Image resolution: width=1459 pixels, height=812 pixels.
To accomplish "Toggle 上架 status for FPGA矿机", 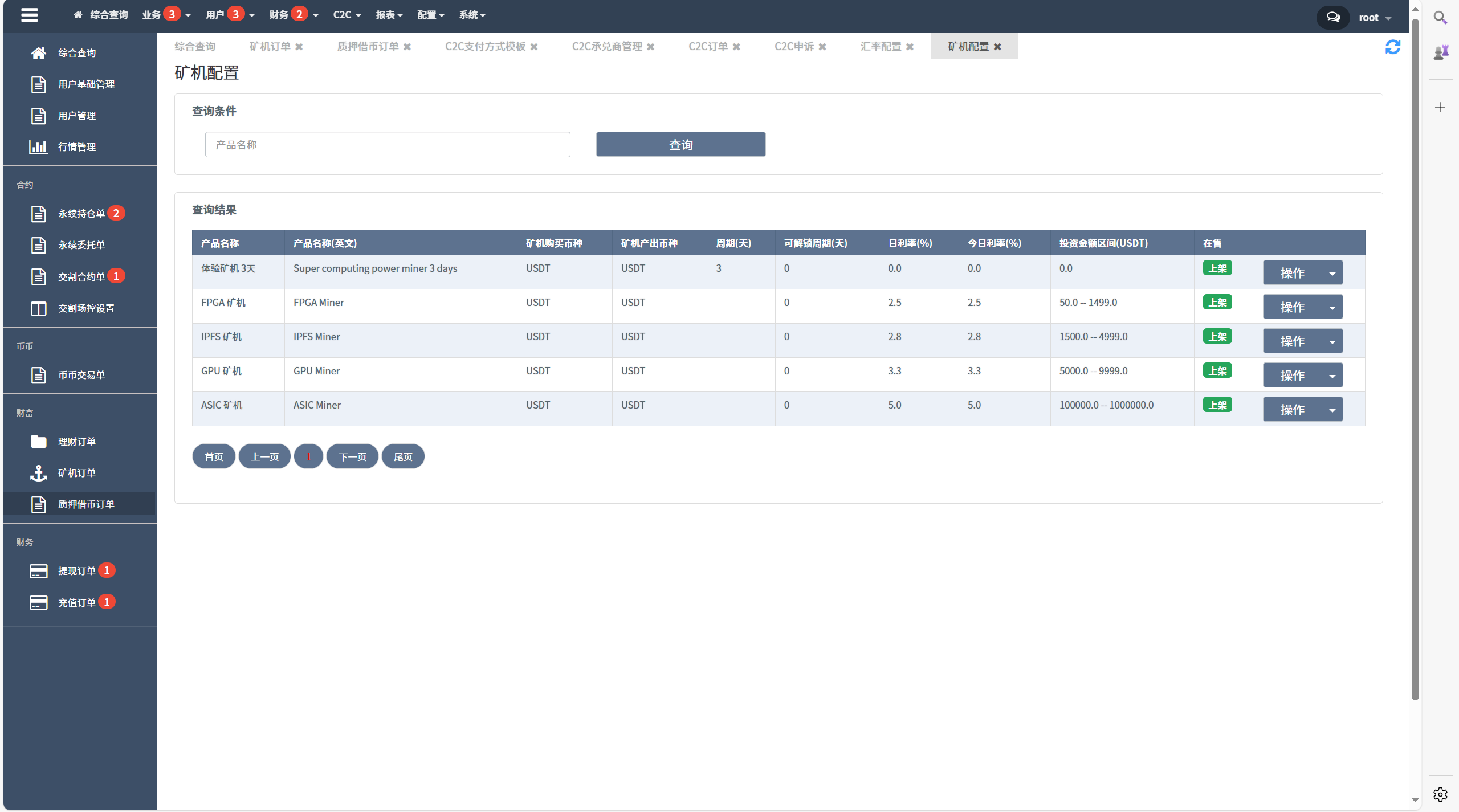I will coord(1218,302).
